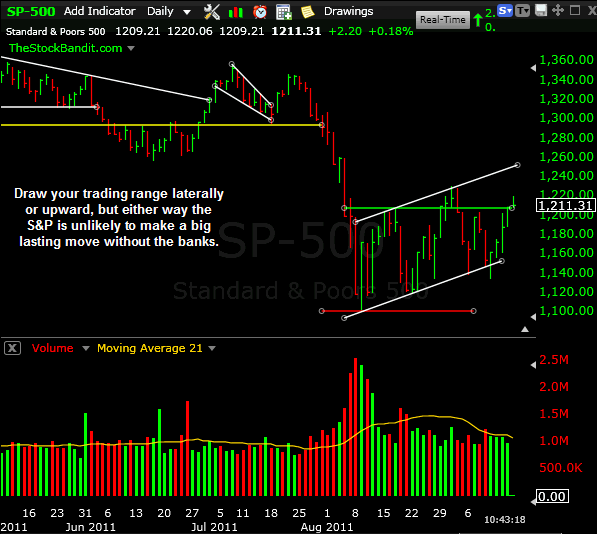This screenshot has height=534, width=597.
Task: Toggle the gray T dropdown button
Action: 523,11
